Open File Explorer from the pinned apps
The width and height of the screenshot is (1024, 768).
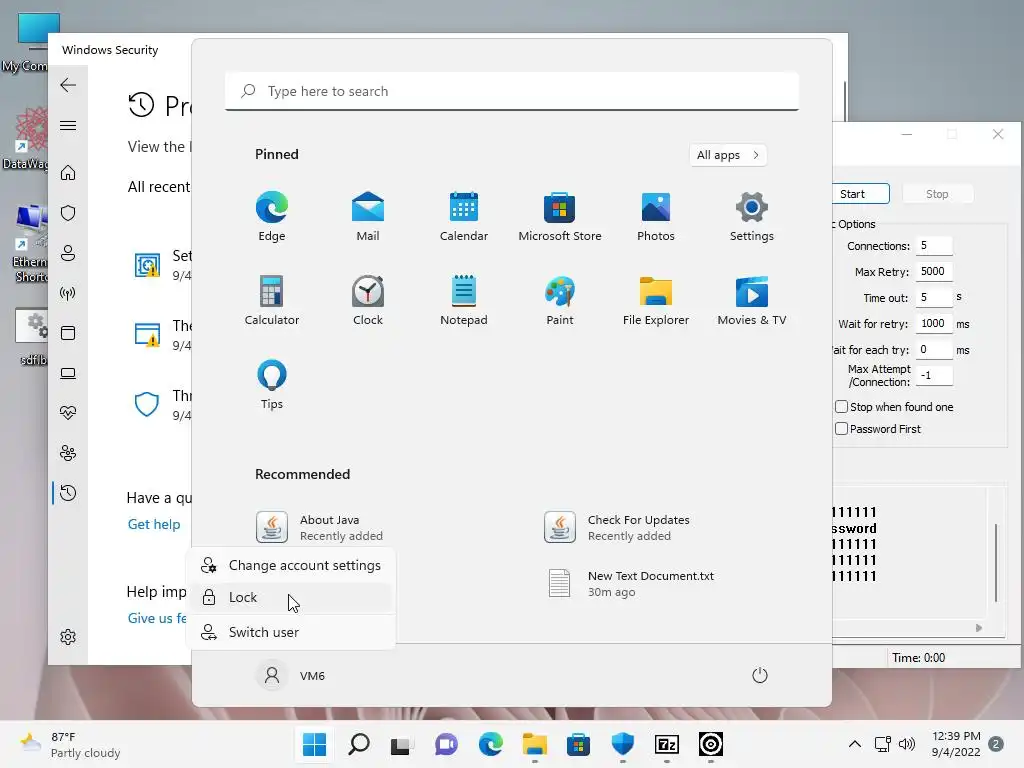click(x=656, y=300)
